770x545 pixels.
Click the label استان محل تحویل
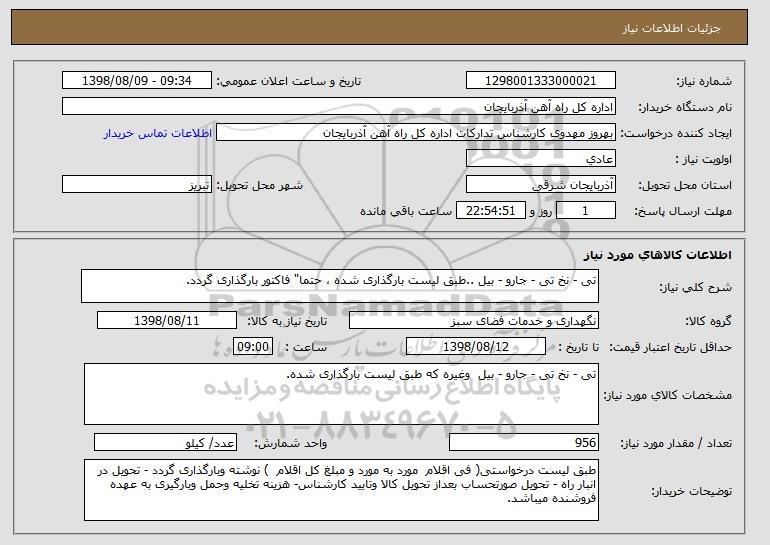tap(685, 185)
